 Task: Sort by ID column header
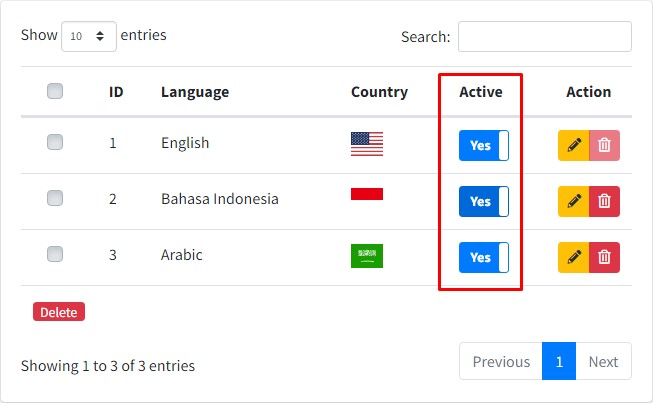pos(116,92)
